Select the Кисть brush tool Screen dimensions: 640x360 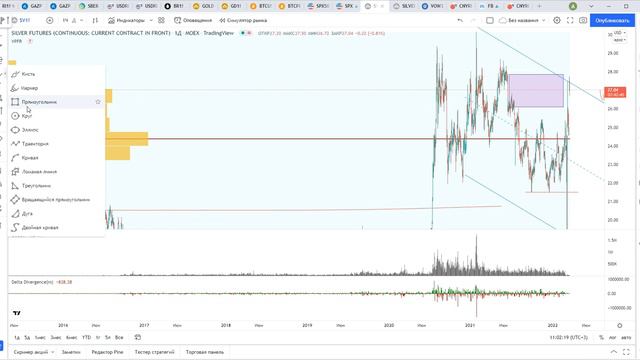(x=56, y=74)
